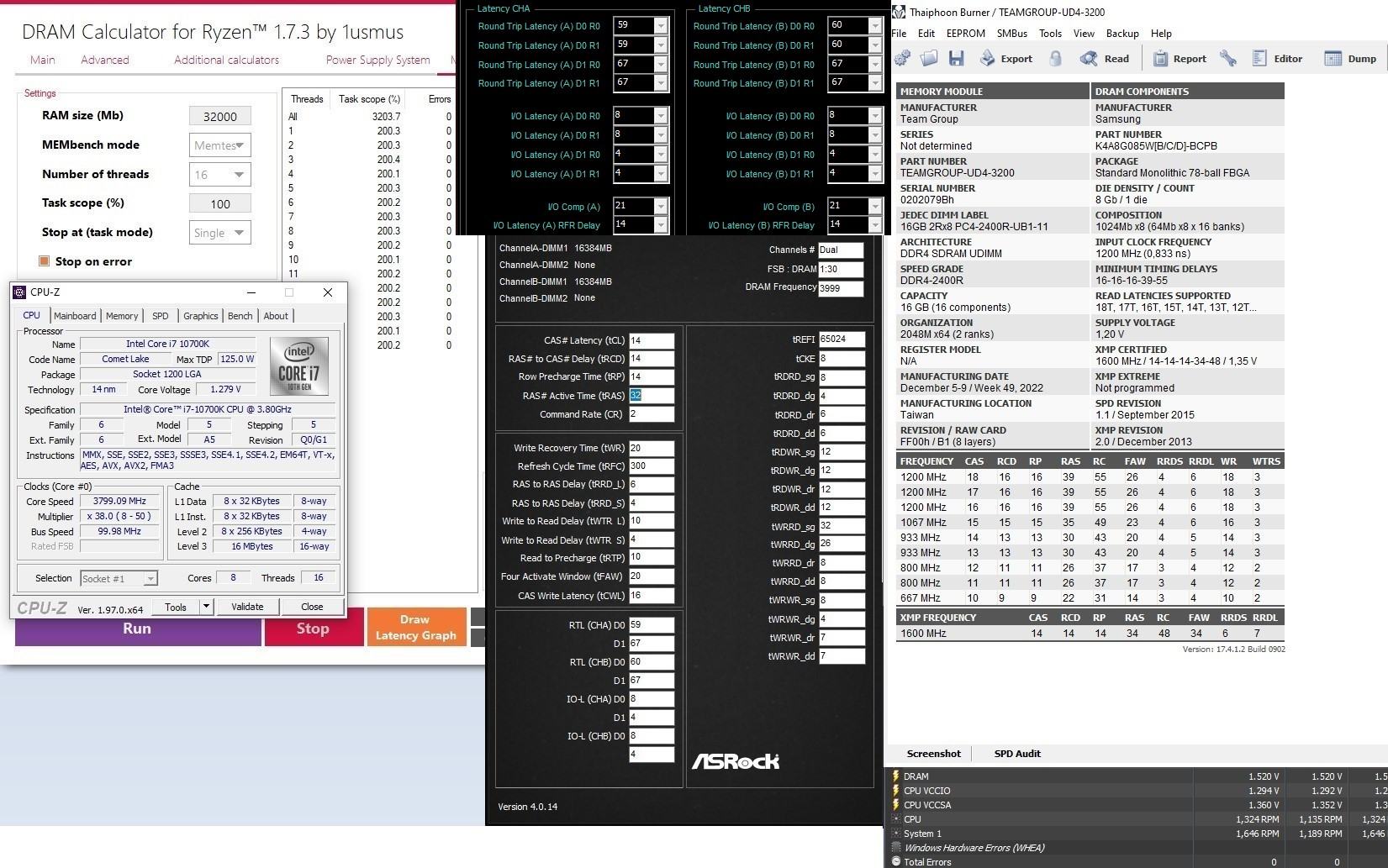This screenshot has width=1388, height=868.
Task: Switch to SPD Audit tab in Thaiphoon
Action: click(x=1017, y=754)
